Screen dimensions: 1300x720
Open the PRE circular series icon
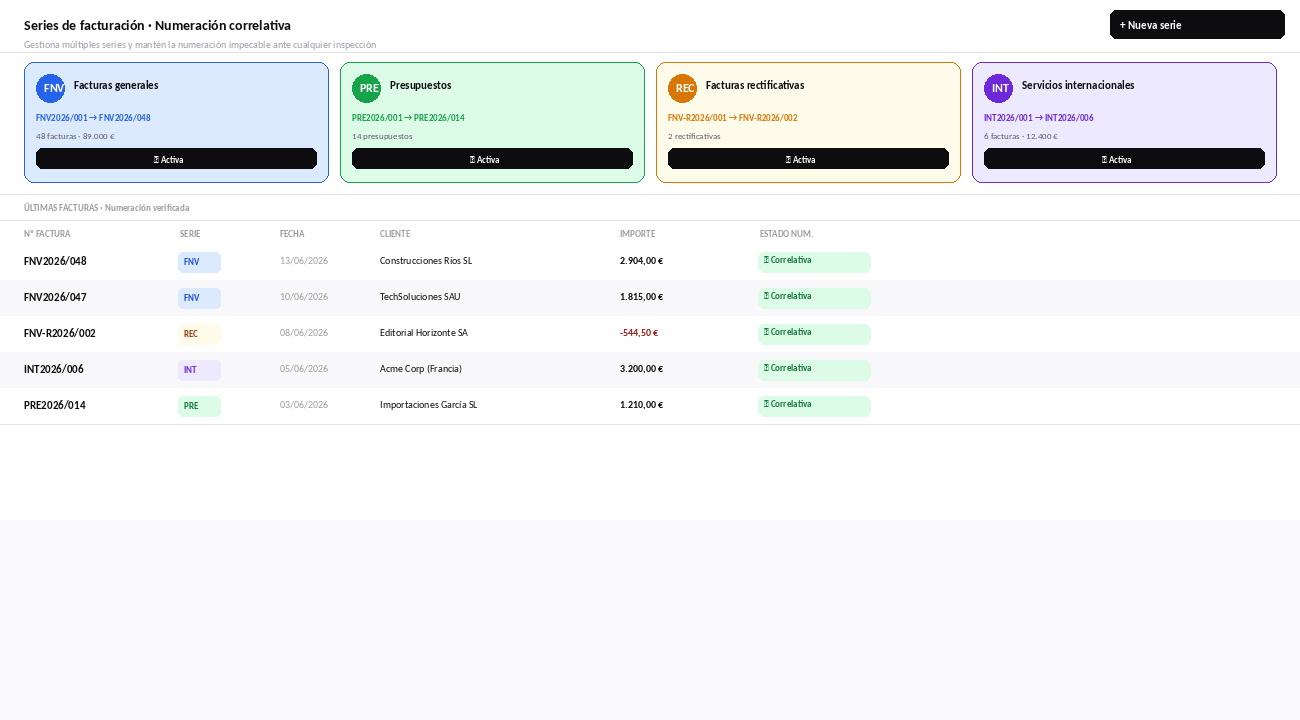point(366,88)
